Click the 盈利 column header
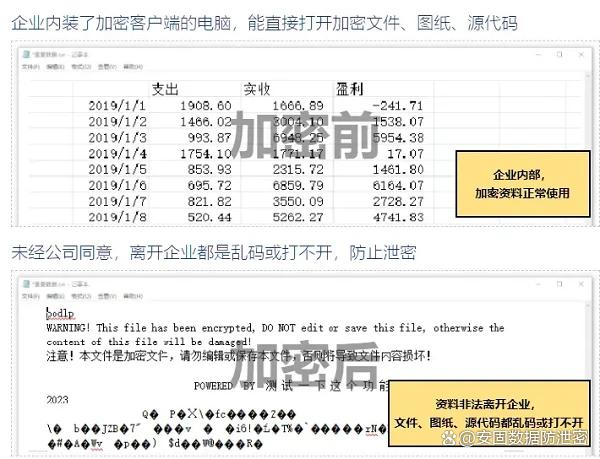 point(349,89)
